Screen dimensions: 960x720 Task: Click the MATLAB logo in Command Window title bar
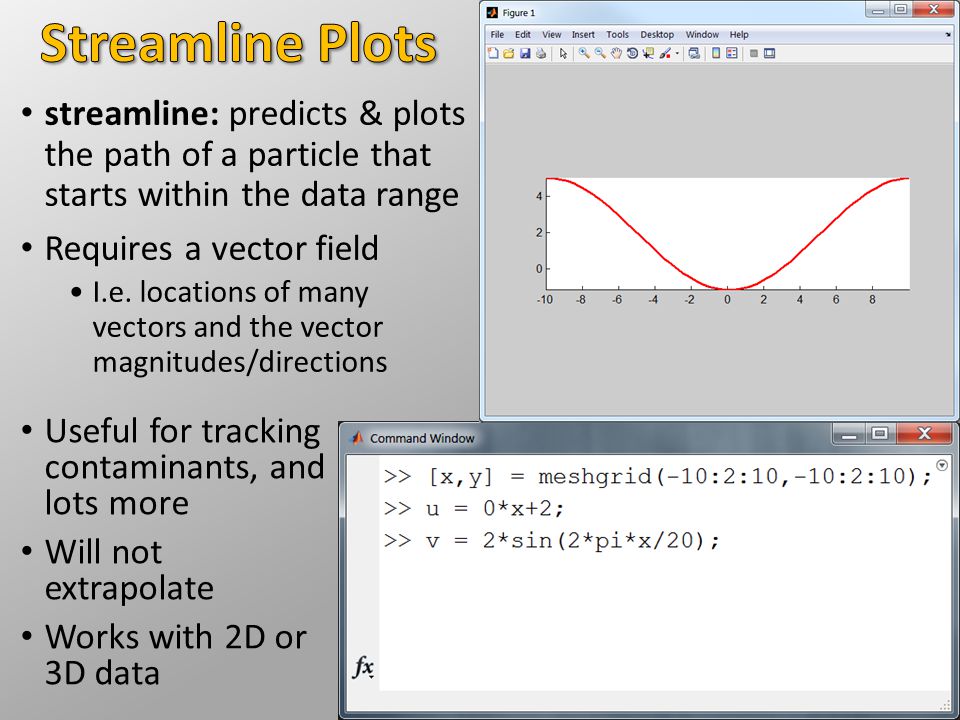(357, 438)
